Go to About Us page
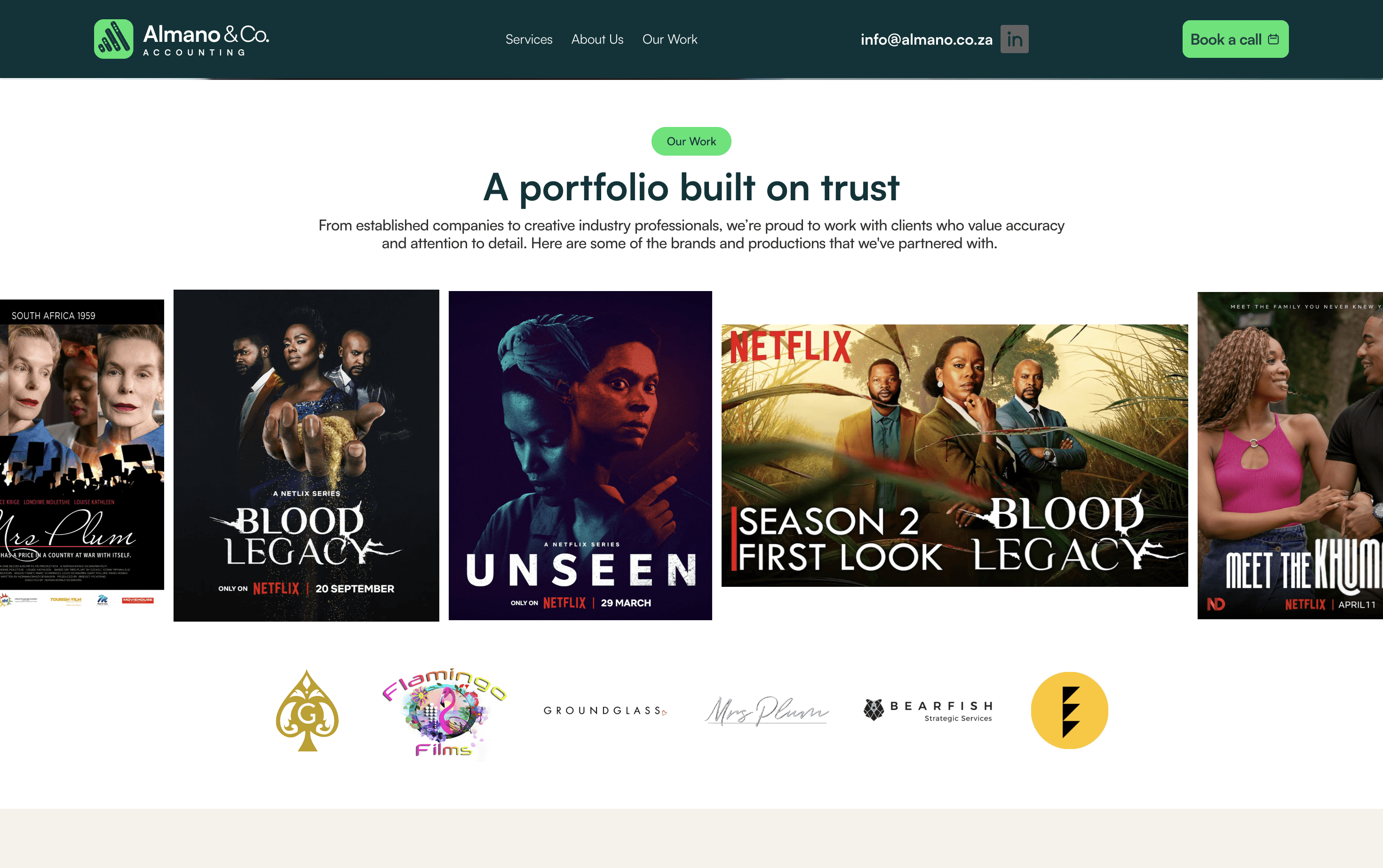 [x=597, y=39]
